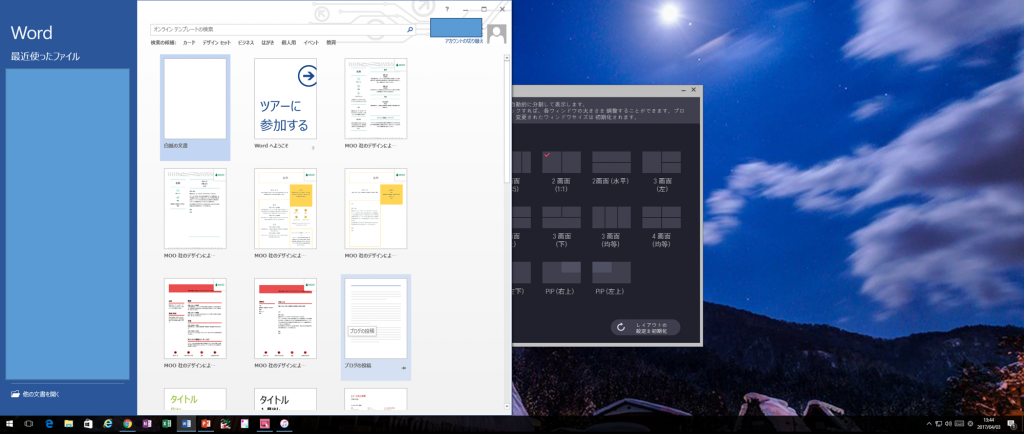Image resolution: width=1024 pixels, height=434 pixels.
Task: Switch to Google Chrome on the taskbar
Action: (127, 424)
